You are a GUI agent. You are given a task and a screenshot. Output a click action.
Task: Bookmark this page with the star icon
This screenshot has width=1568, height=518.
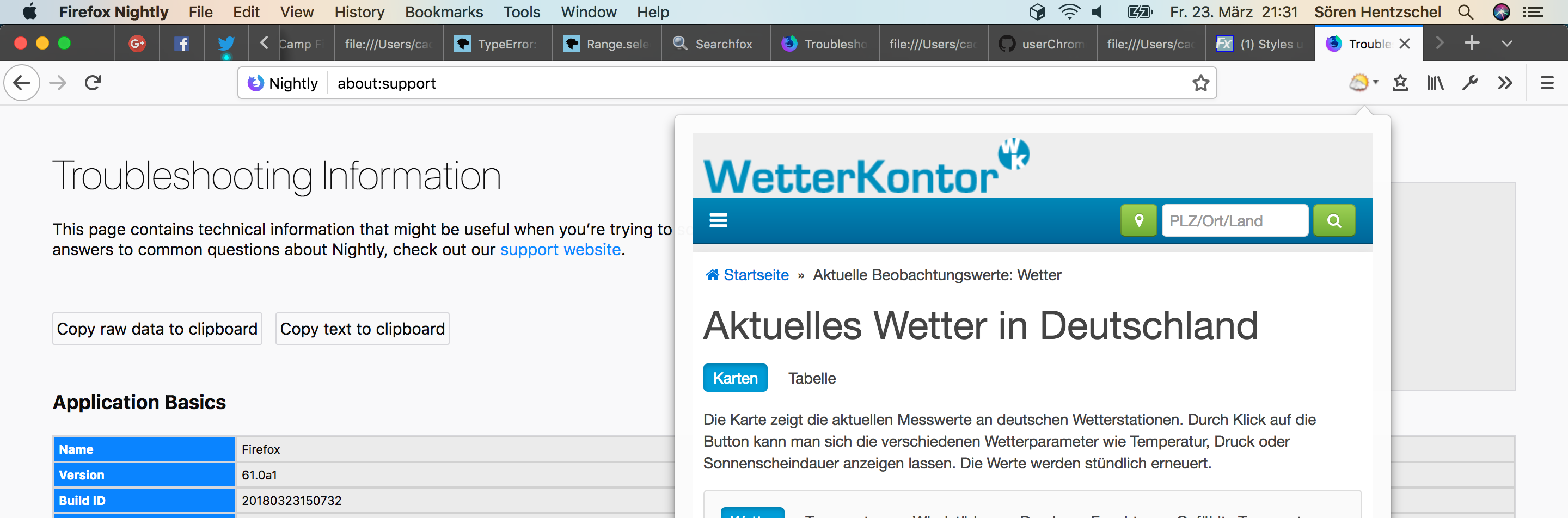[1200, 83]
